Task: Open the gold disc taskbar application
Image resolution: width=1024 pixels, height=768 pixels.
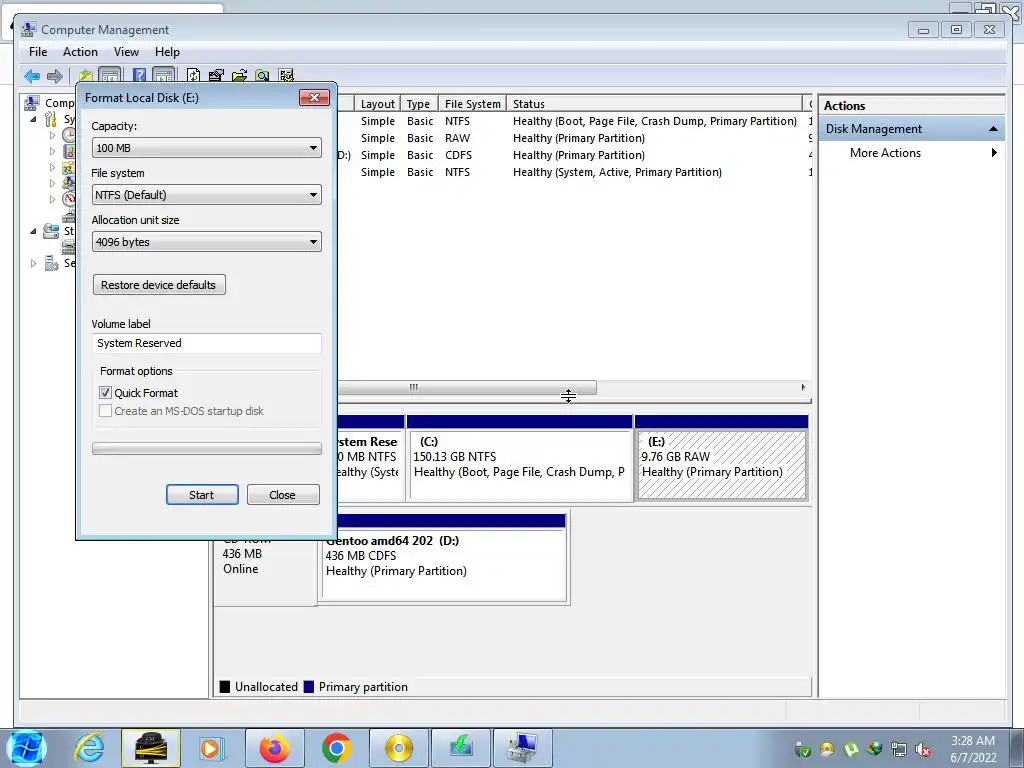Action: click(x=398, y=748)
